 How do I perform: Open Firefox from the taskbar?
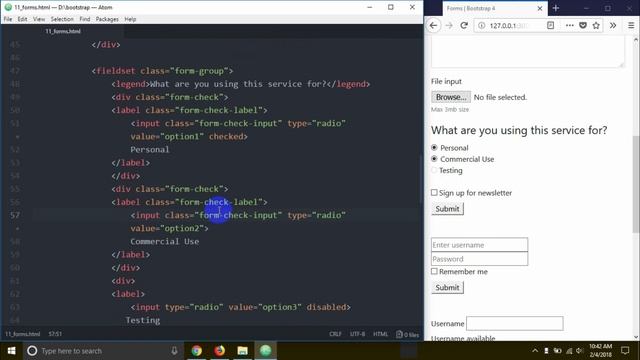pos(220,351)
